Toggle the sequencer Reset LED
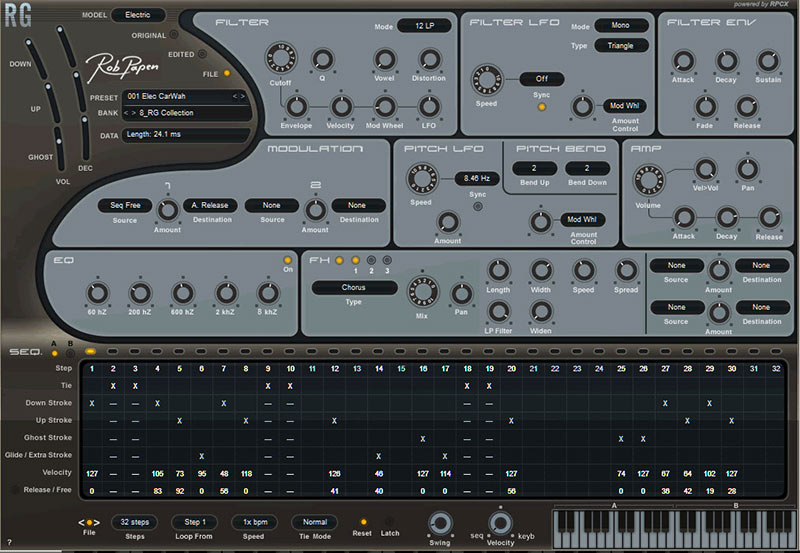Viewport: 800px width, 553px height. click(x=363, y=522)
